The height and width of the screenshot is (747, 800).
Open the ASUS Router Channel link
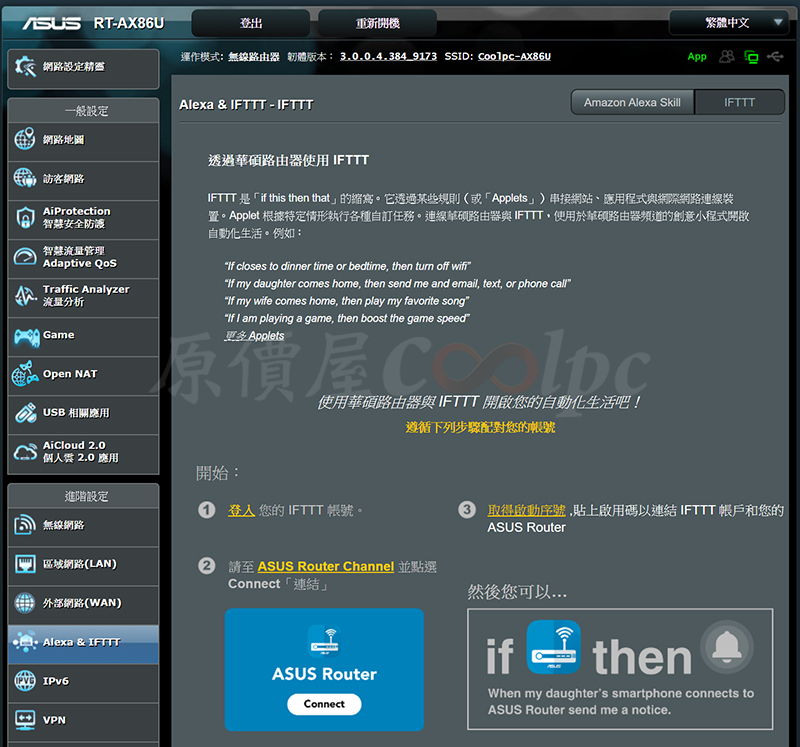tap(326, 566)
